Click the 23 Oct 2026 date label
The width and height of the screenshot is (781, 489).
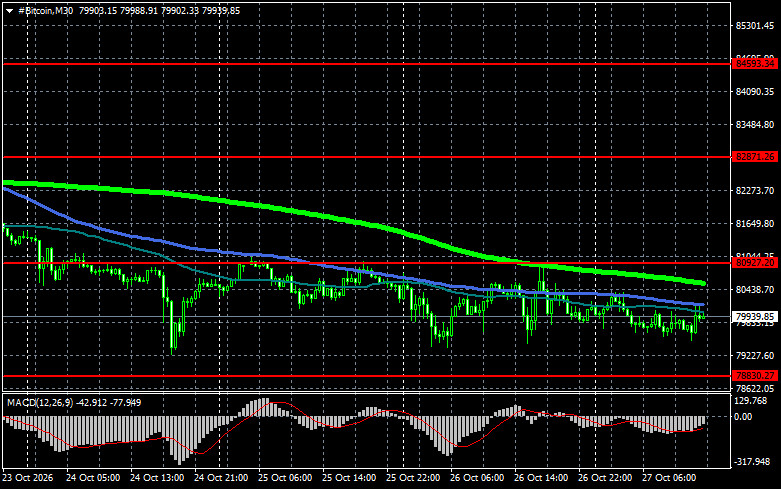coord(28,478)
